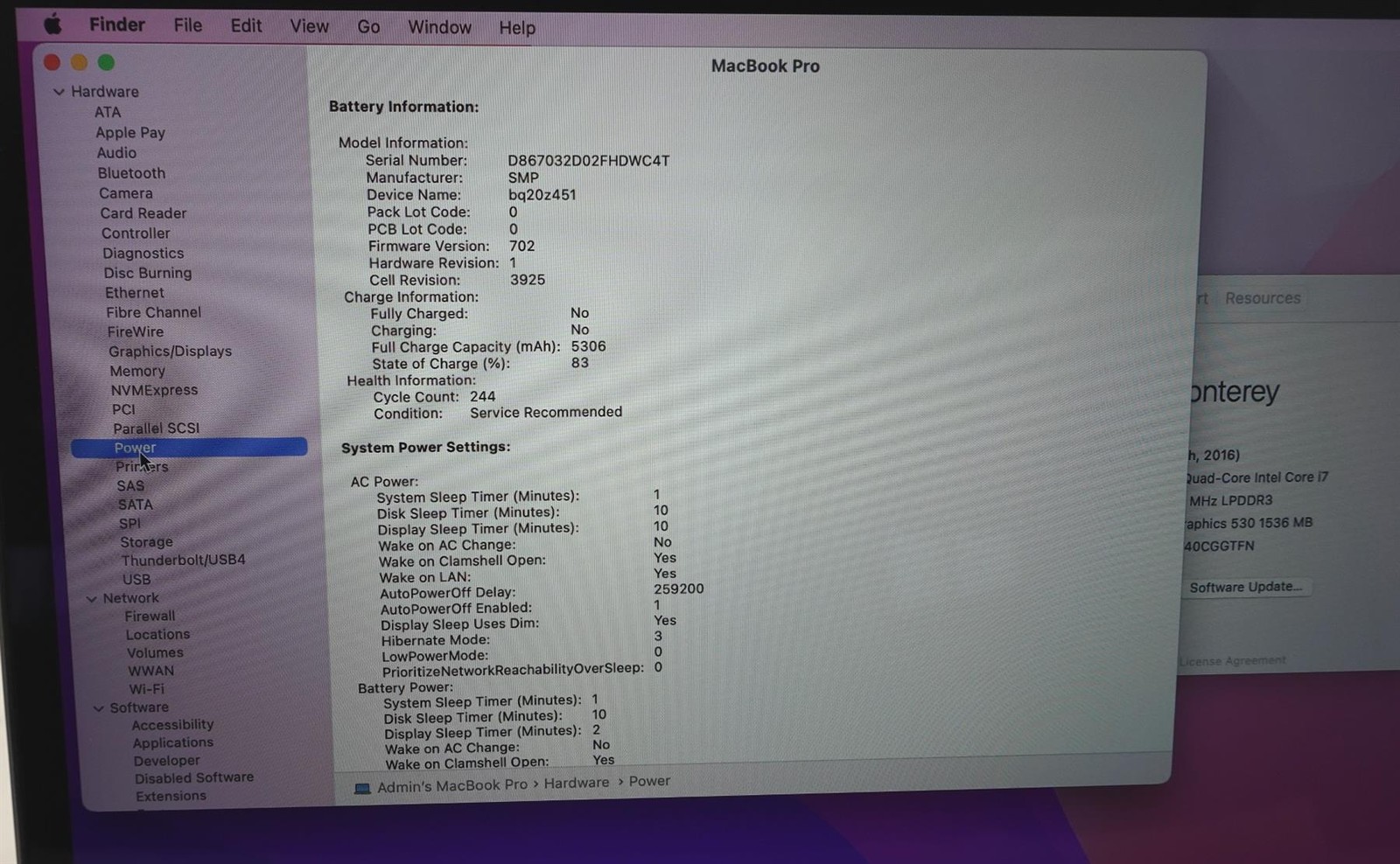Select Ethernet in the sidebar
Image resolution: width=1400 pixels, height=864 pixels.
point(134,293)
